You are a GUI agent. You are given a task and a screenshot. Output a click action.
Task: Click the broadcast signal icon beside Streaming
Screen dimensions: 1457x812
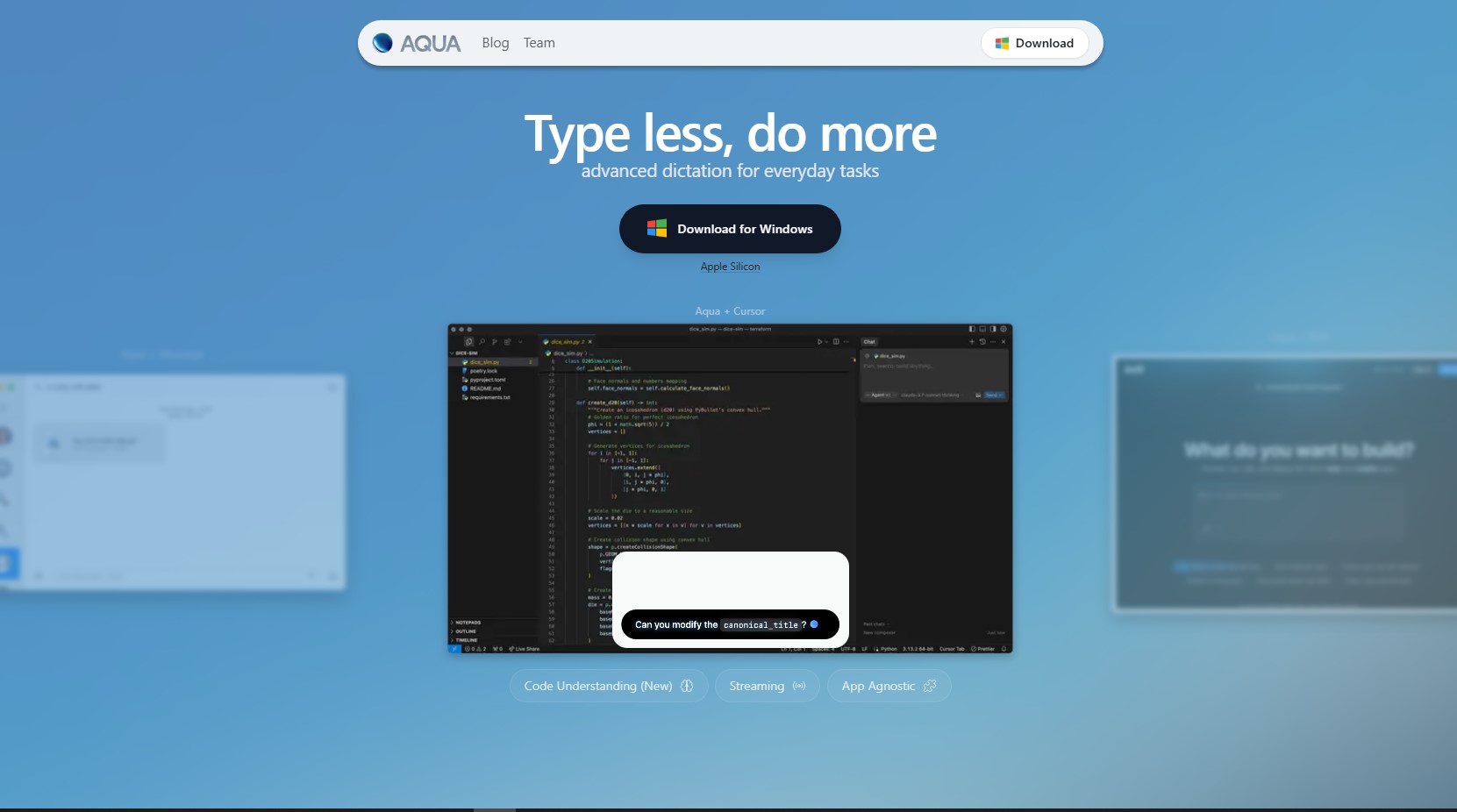799,686
